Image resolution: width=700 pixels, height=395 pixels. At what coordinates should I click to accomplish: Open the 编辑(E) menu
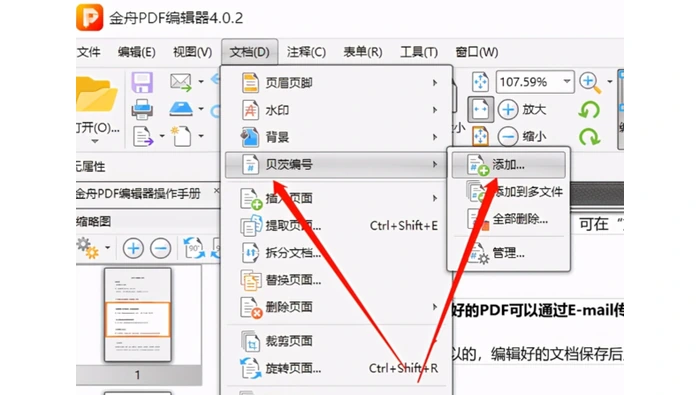pos(137,52)
